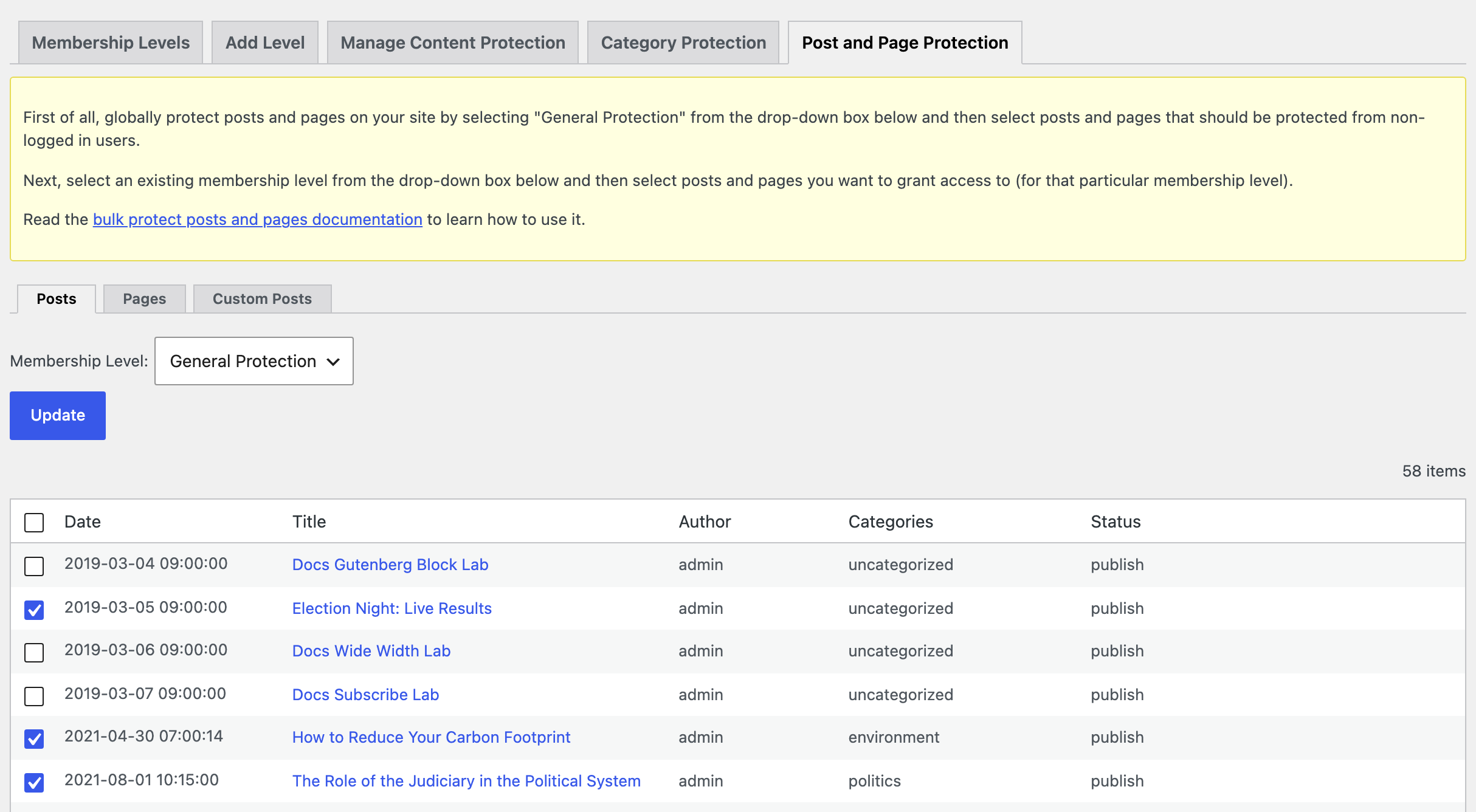Uncheck How to Reduce Your Carbon Footprint checkbox
The width and height of the screenshot is (1476, 812).
34,739
